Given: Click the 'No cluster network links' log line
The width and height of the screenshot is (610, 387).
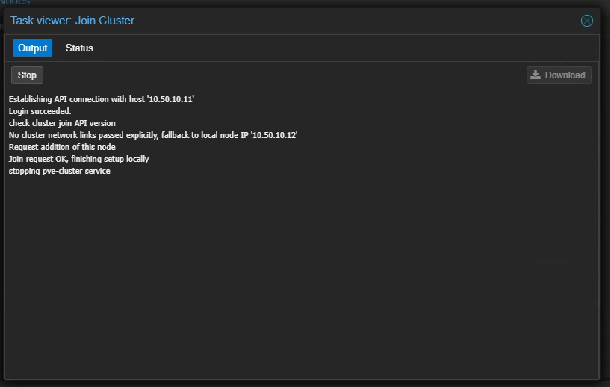Looking at the screenshot, I should pos(153,135).
